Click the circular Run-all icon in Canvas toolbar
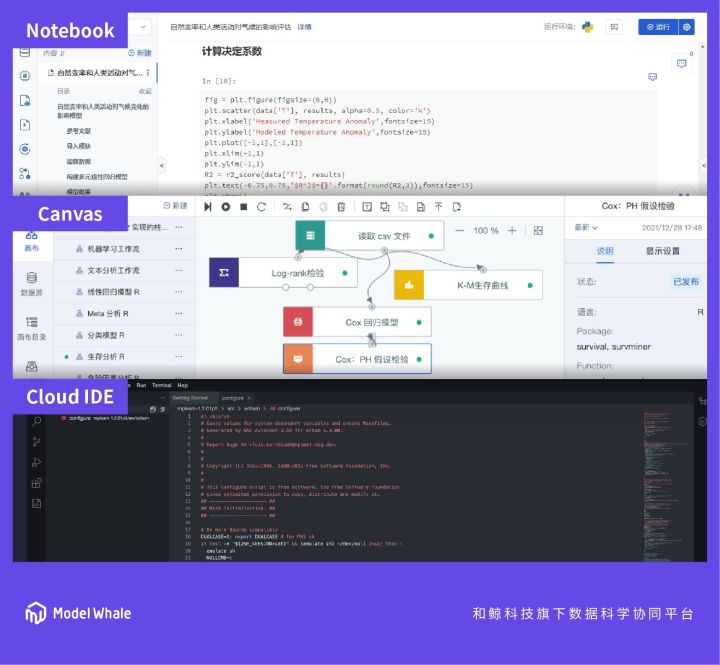This screenshot has width=720, height=665. pos(225,207)
